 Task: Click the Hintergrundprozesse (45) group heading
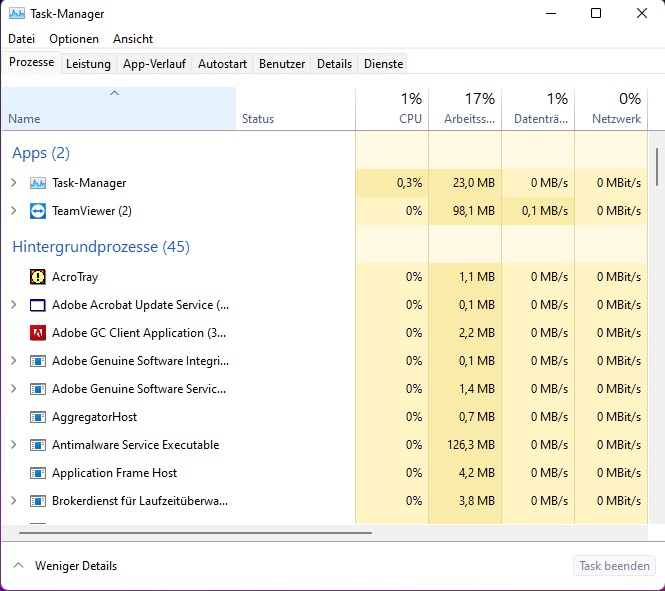point(101,247)
